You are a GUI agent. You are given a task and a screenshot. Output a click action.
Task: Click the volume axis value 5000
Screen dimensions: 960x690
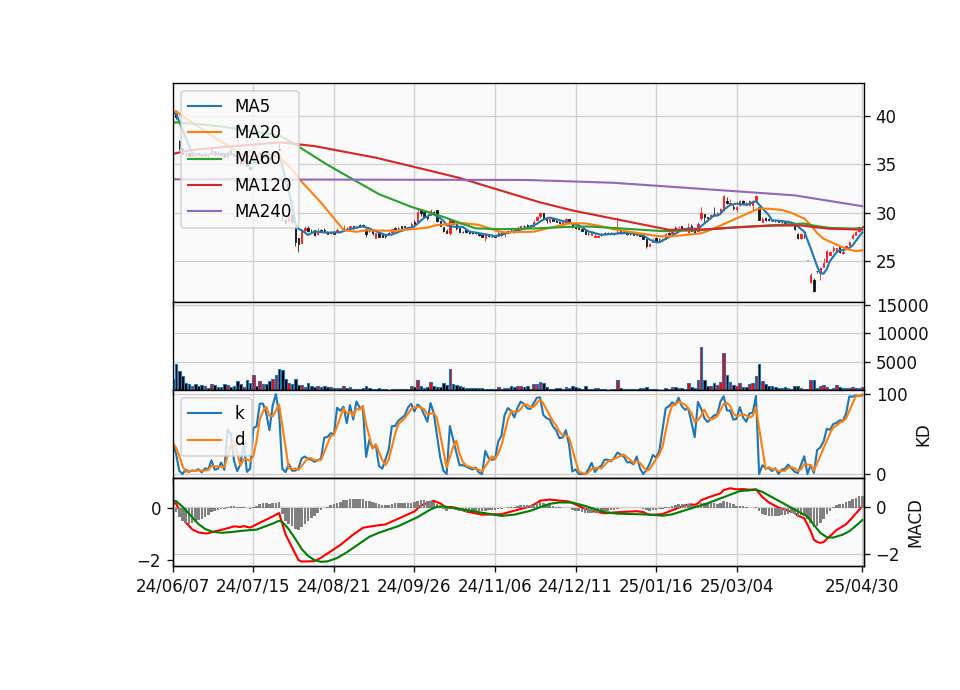896,363
